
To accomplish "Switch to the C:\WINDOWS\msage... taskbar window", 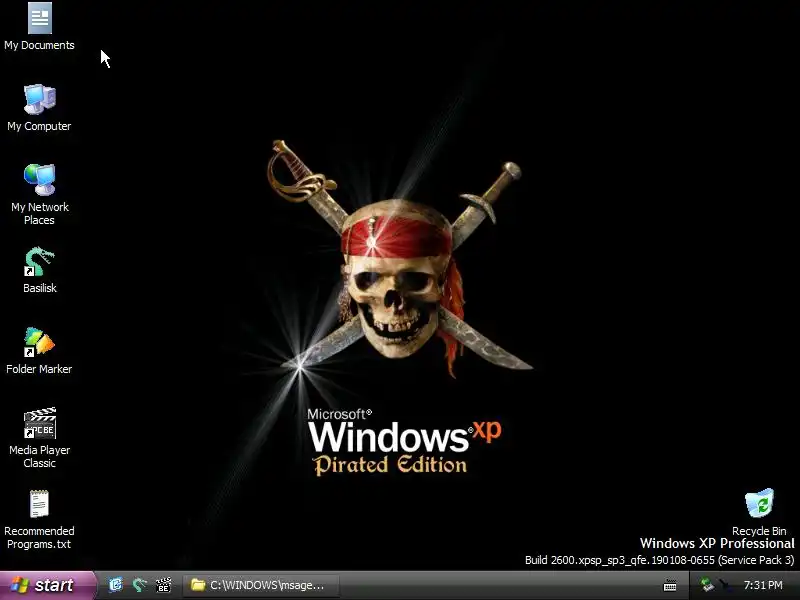I will click(x=262, y=585).
